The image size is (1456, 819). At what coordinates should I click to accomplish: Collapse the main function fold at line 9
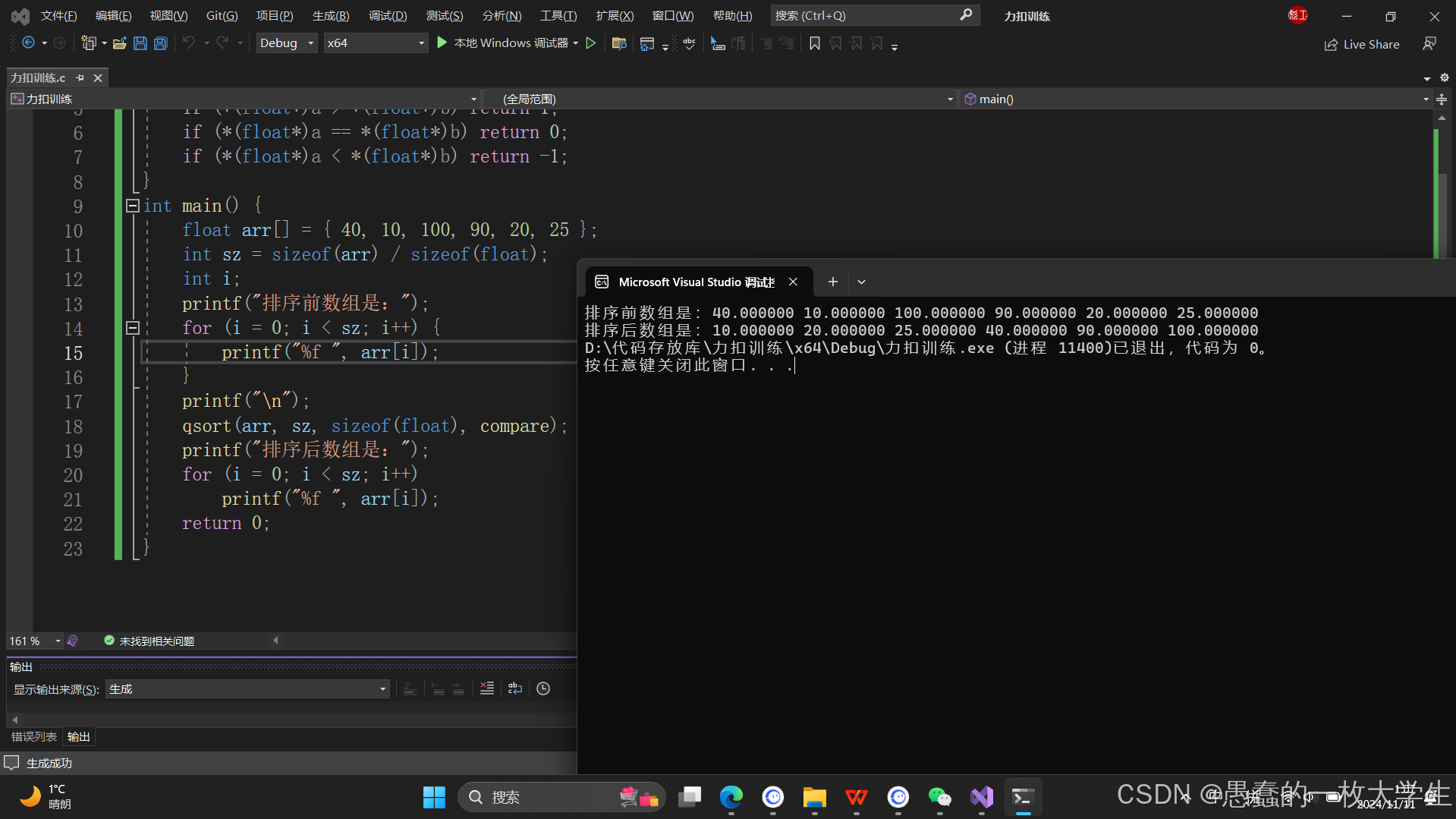(133, 205)
